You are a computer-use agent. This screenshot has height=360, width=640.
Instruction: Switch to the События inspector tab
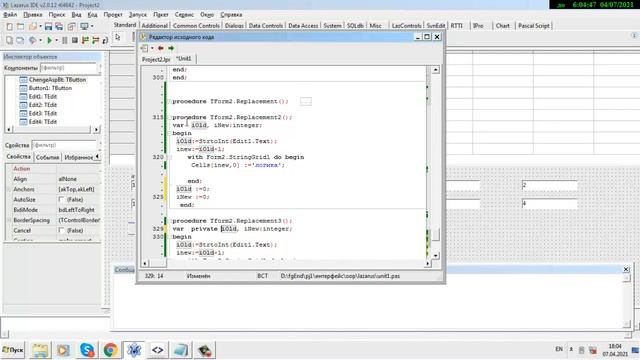[47, 157]
